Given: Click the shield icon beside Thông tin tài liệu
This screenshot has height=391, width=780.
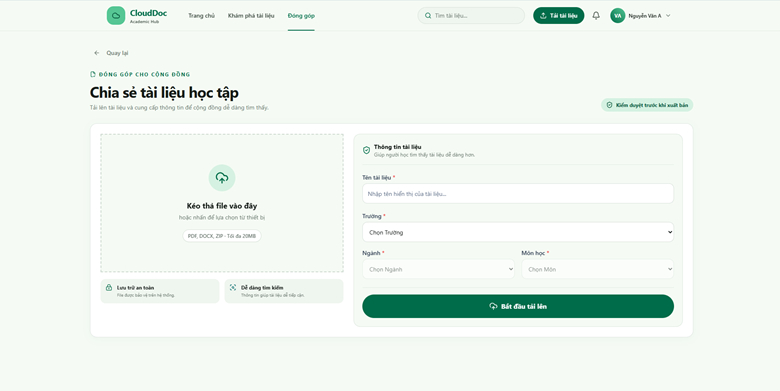Looking at the screenshot, I should click(x=367, y=150).
